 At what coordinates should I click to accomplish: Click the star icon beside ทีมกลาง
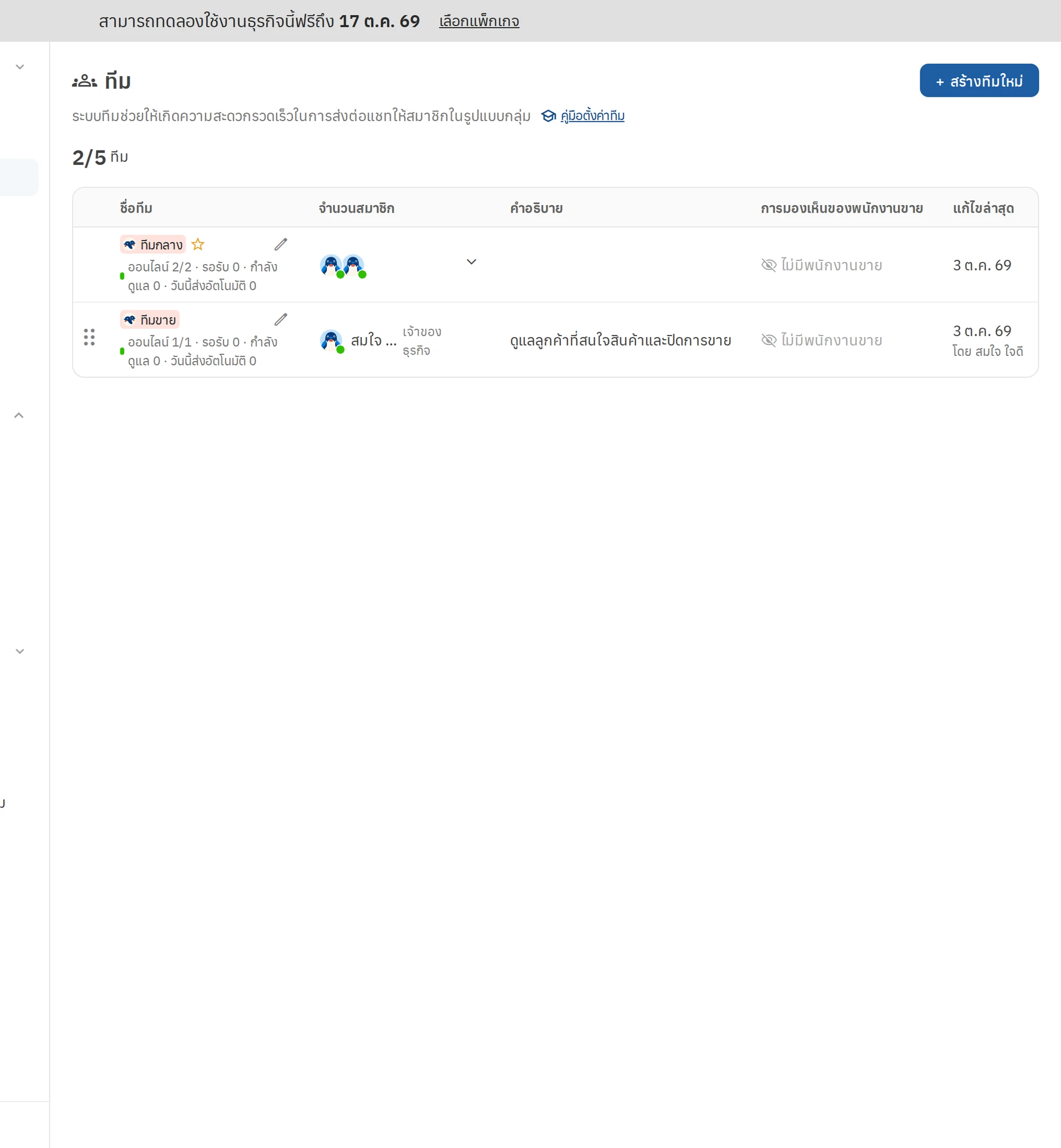198,244
